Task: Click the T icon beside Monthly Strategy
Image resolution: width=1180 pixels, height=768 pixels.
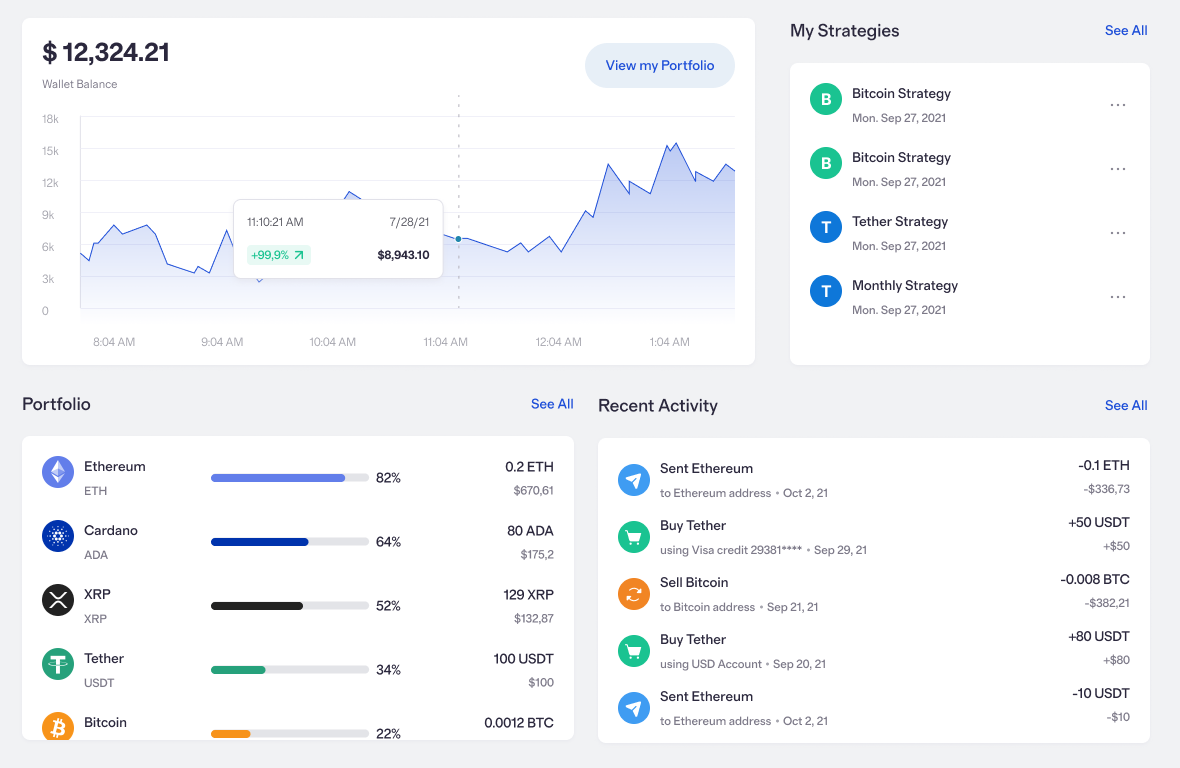Action: tap(825, 292)
